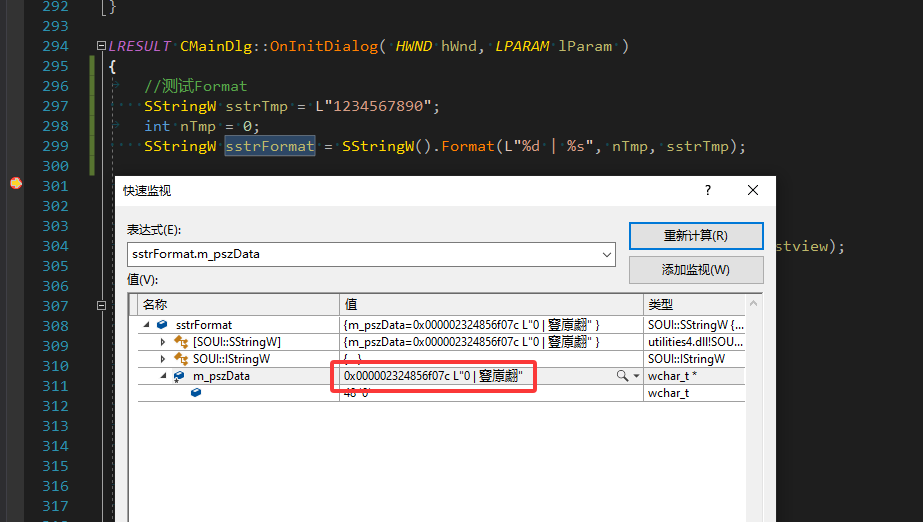The height and width of the screenshot is (522, 923).
Task: Click the highlighted sstrFormat variable in code line 299
Action: tap(270, 146)
